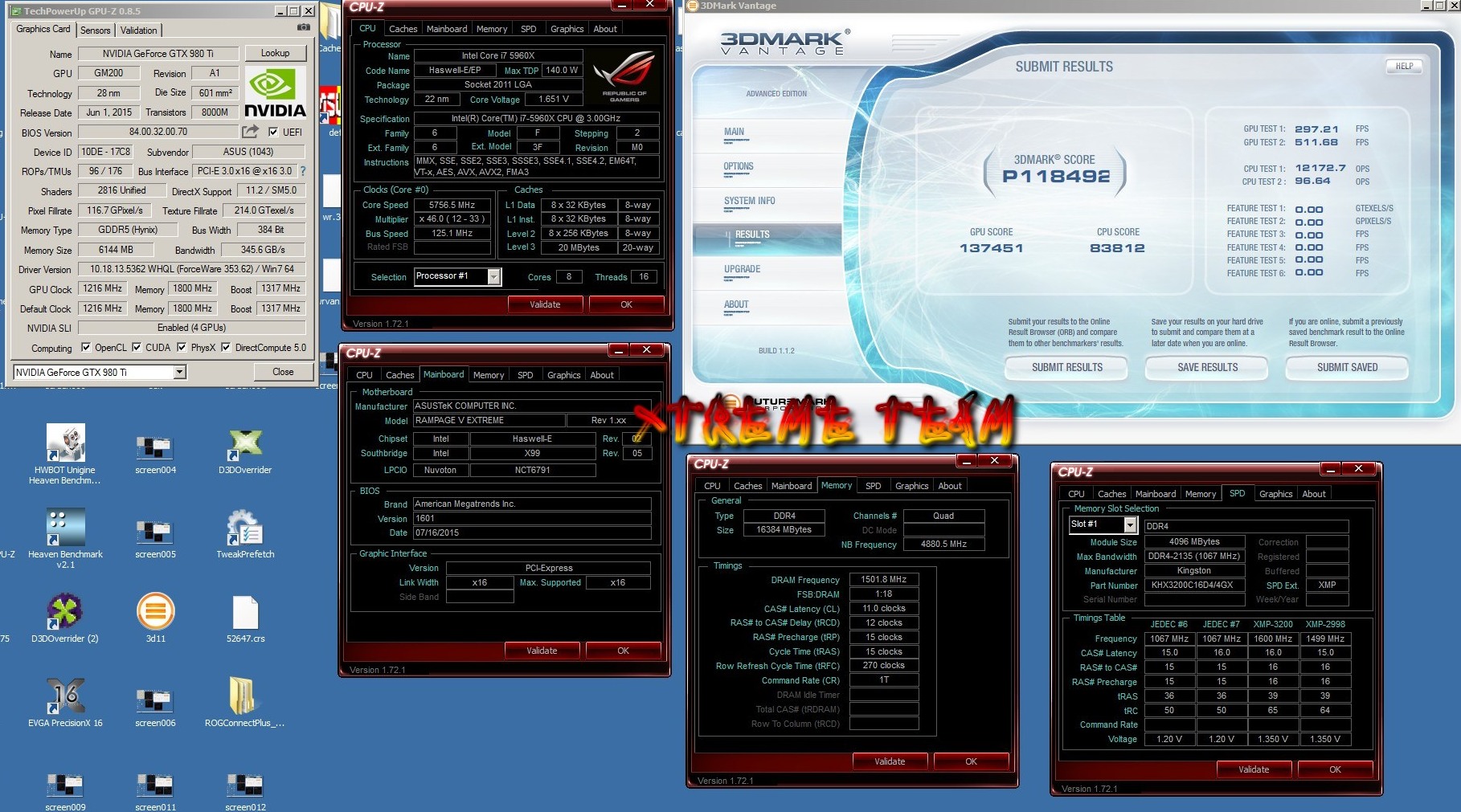Open Caches tab in CPU-Z CPU window
1461x812 pixels.
[x=403, y=29]
